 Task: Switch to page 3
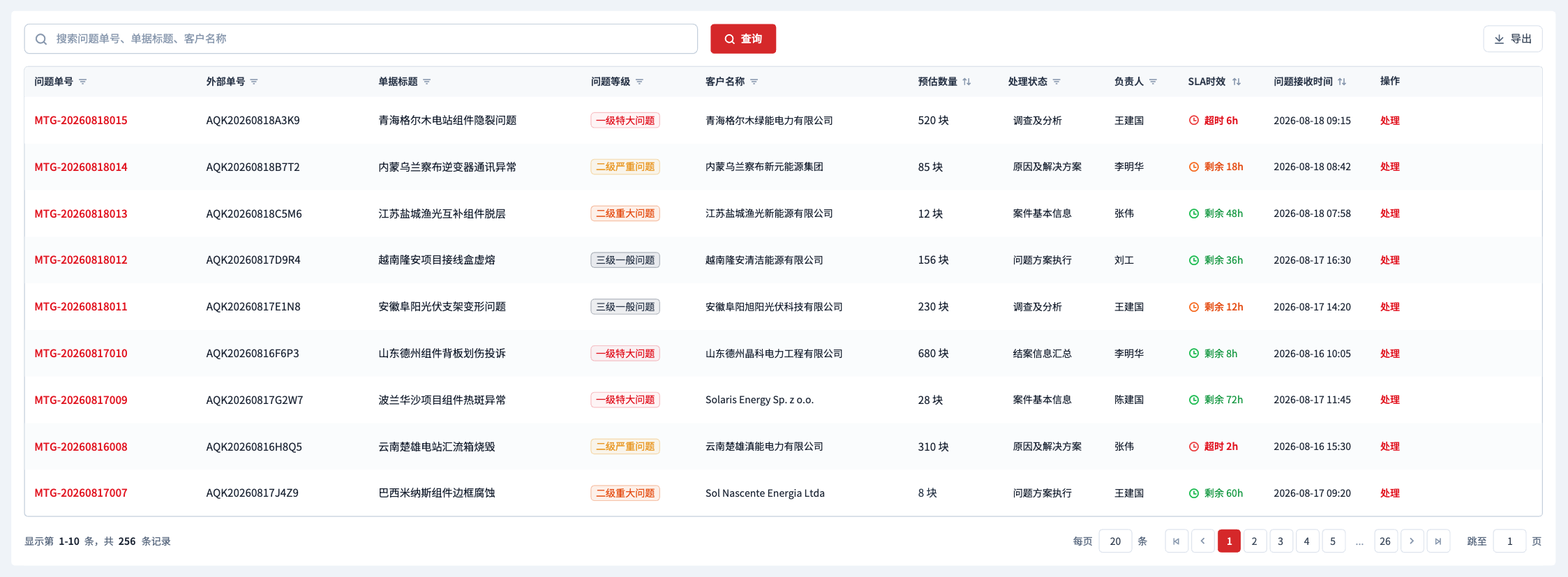(x=1280, y=541)
